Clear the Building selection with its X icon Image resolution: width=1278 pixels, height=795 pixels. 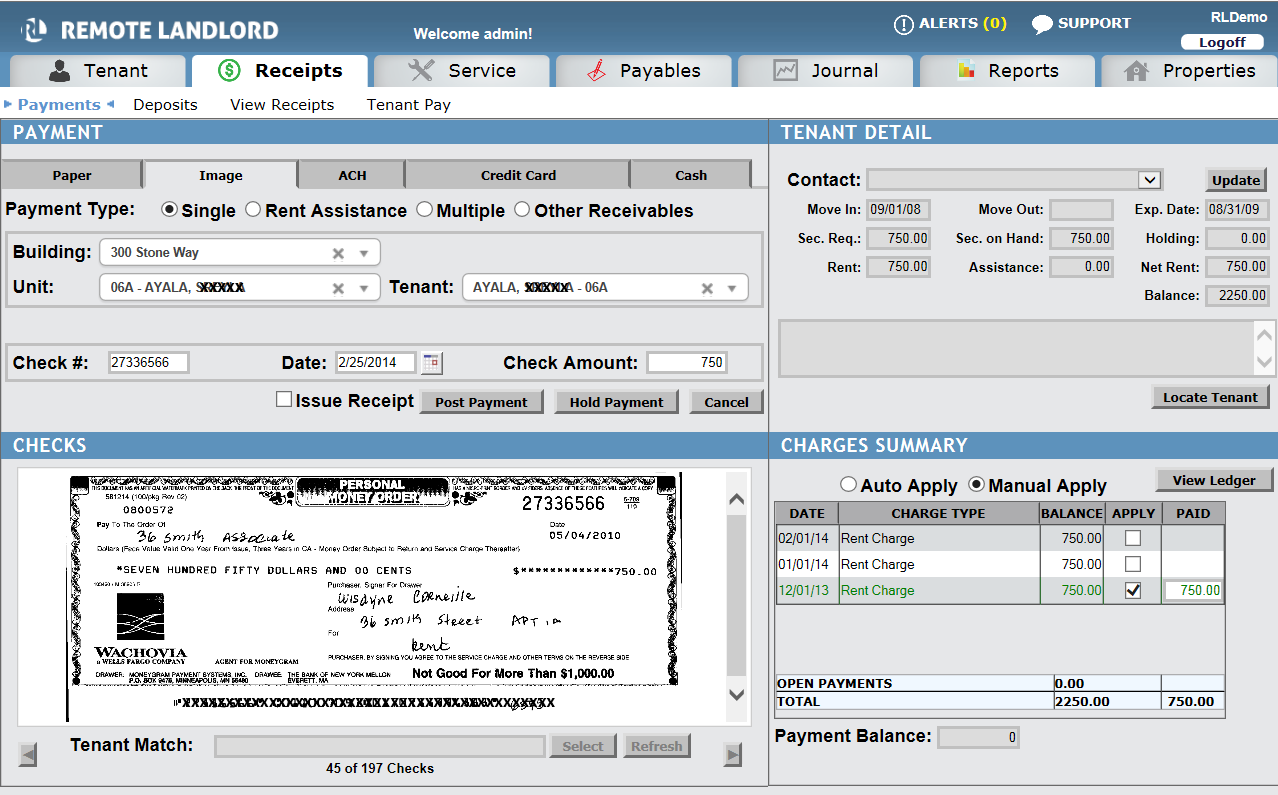pos(337,252)
